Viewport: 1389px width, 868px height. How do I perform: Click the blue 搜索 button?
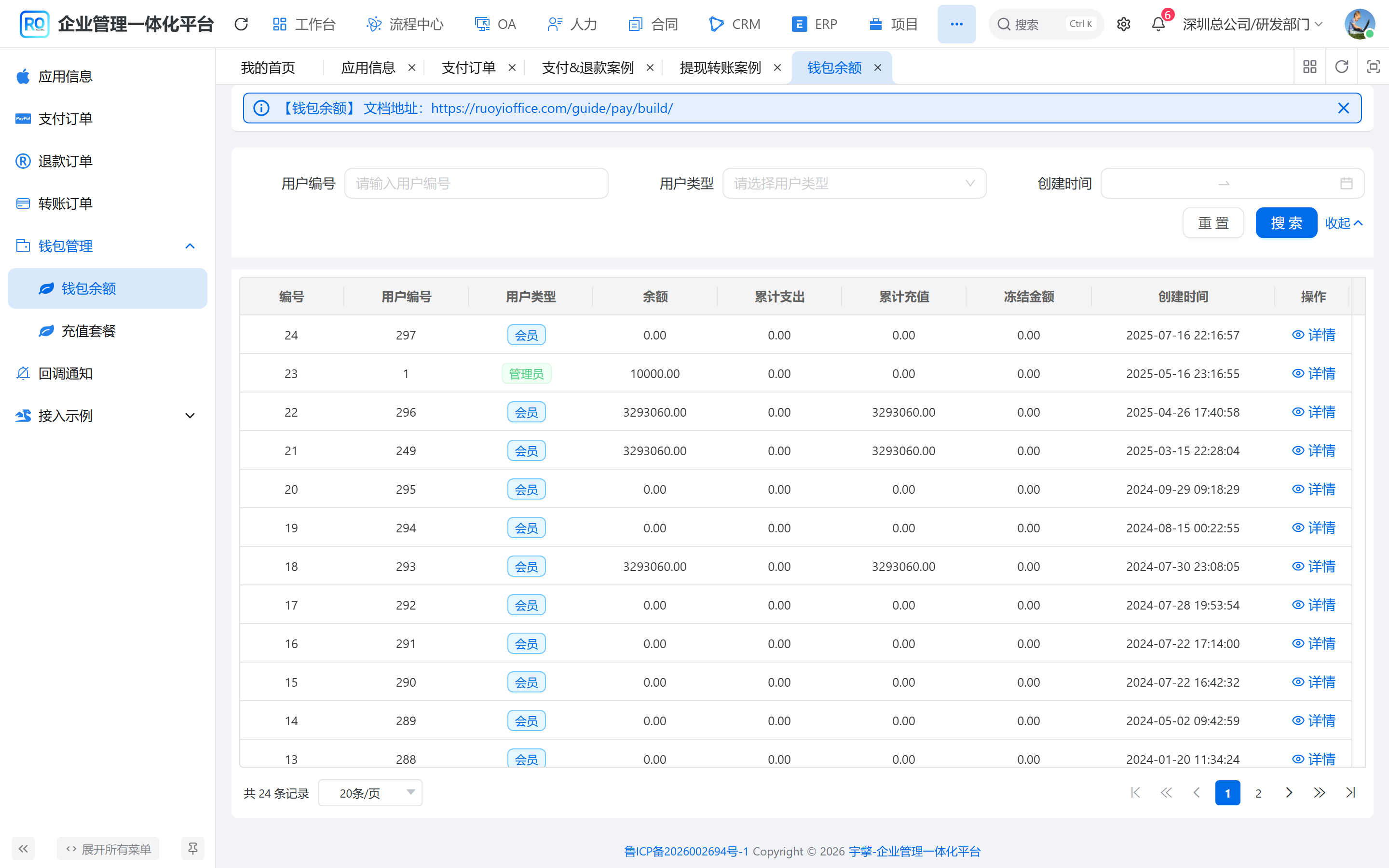[x=1286, y=223]
